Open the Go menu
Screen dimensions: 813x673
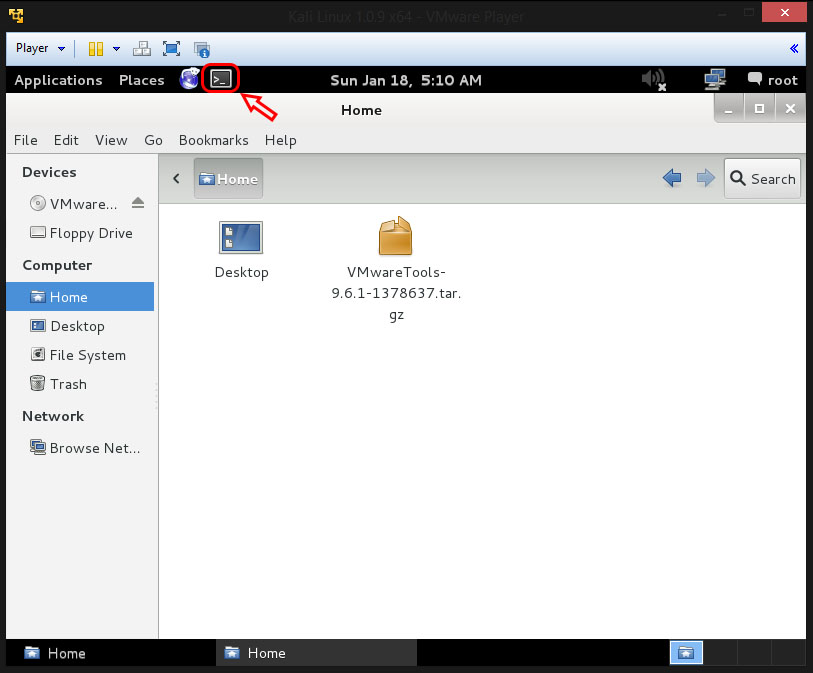tap(153, 141)
